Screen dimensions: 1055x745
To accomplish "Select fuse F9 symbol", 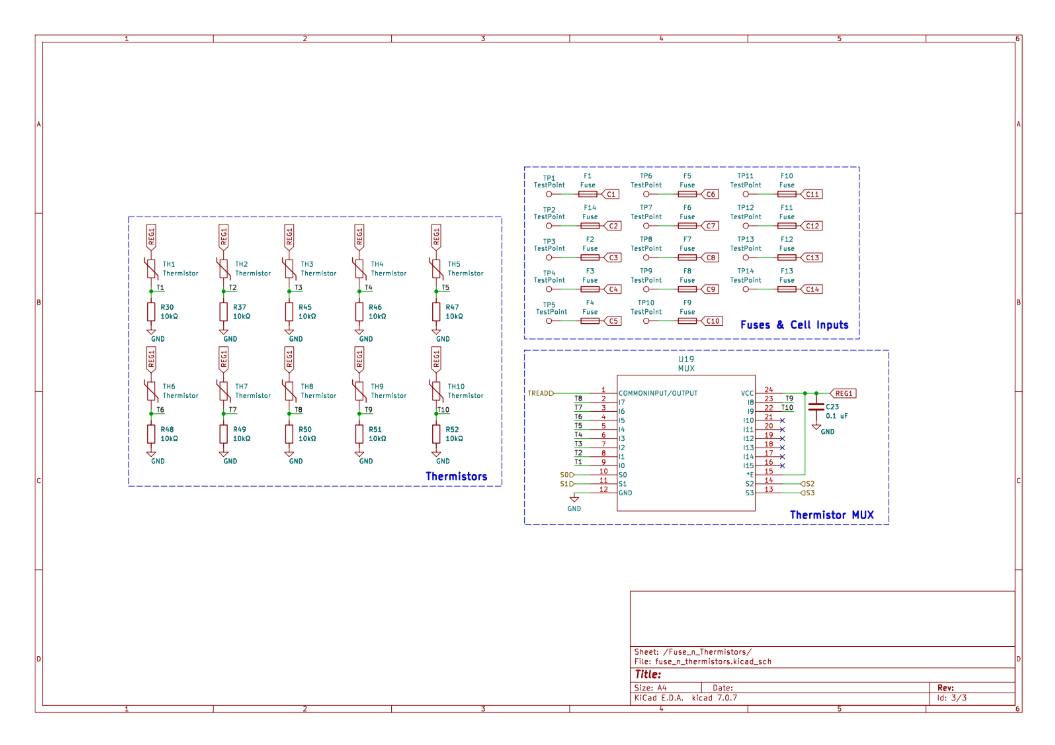I will (687, 321).
